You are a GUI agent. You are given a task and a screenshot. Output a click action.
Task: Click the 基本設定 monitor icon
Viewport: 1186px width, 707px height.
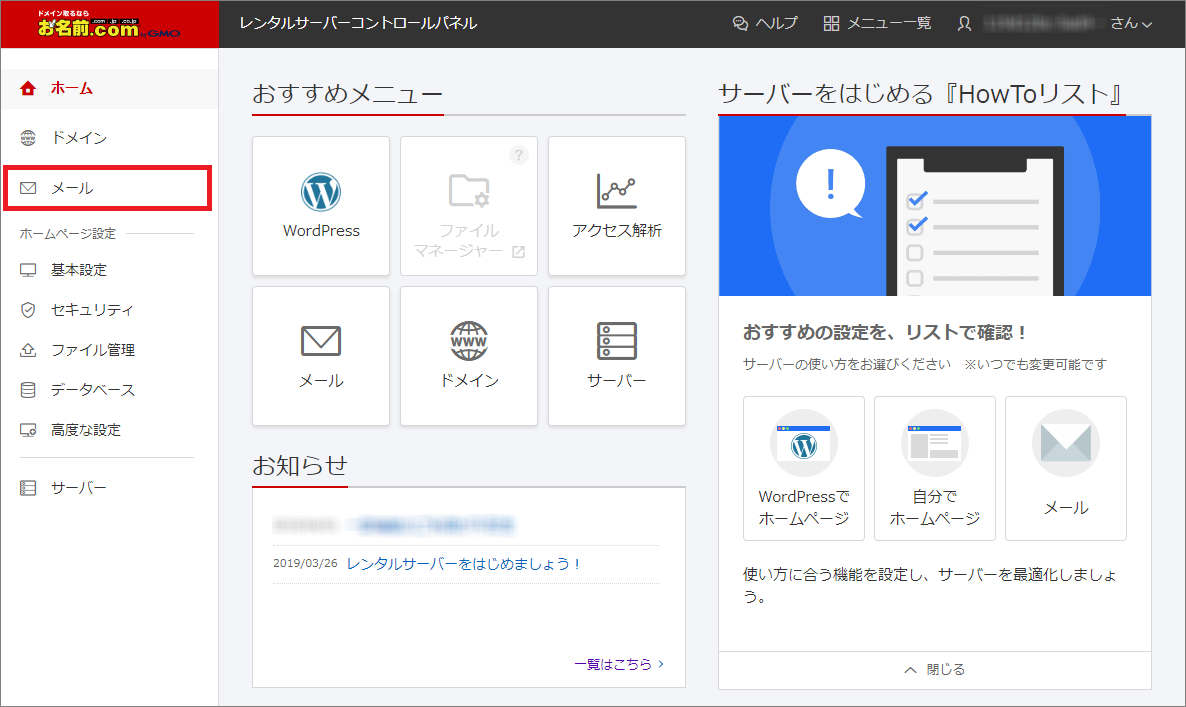pos(28,270)
